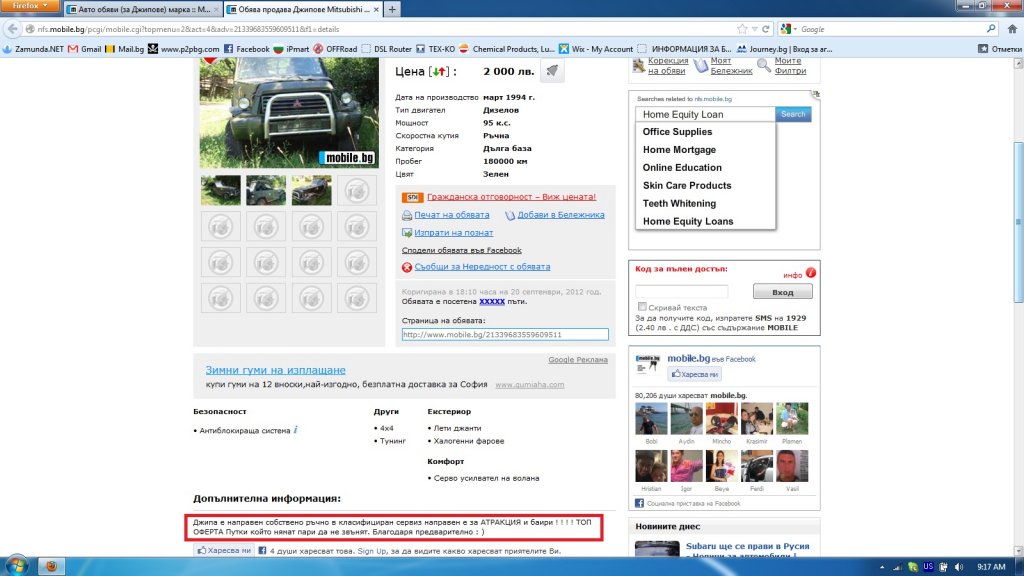Viewport: 1024px width, 576px height.
Task: Click the red инфо icon
Action: [x=810, y=273]
